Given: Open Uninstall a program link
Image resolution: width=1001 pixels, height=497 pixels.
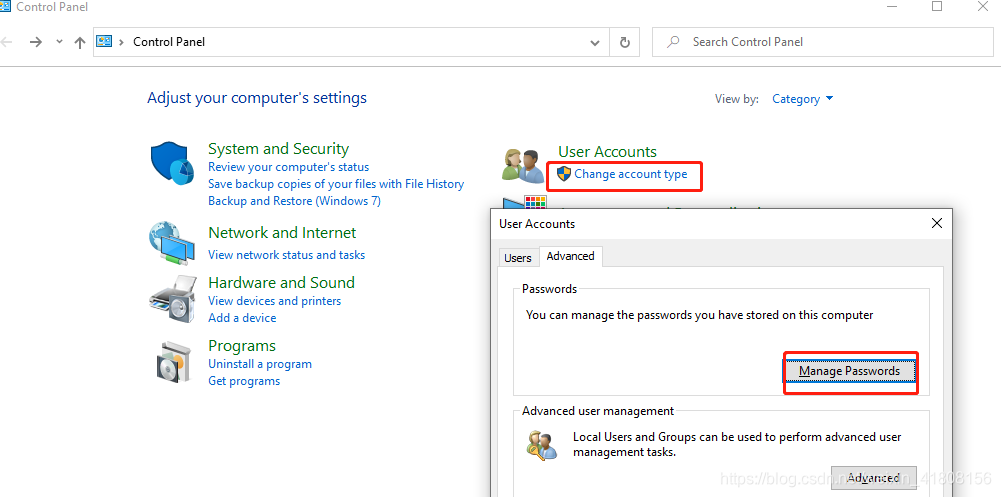Looking at the screenshot, I should (x=260, y=364).
